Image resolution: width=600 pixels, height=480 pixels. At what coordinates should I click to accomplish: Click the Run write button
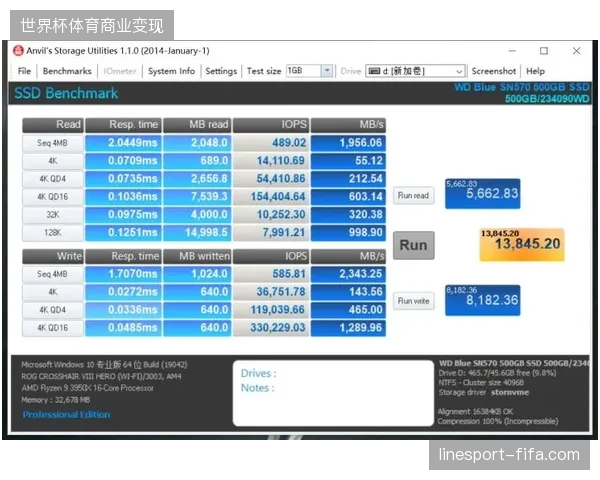413,301
